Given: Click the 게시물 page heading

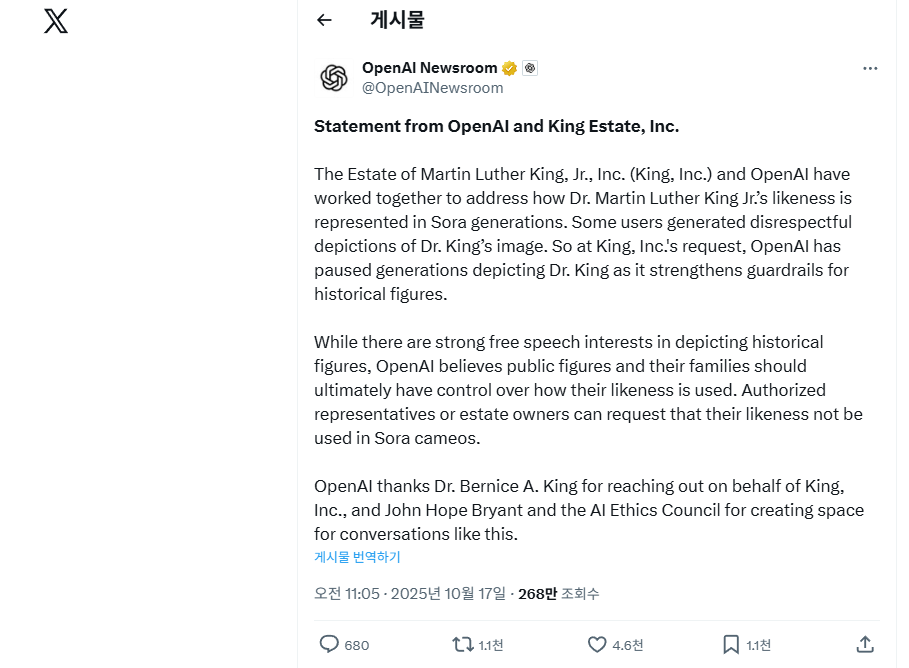Looking at the screenshot, I should pos(397,20).
